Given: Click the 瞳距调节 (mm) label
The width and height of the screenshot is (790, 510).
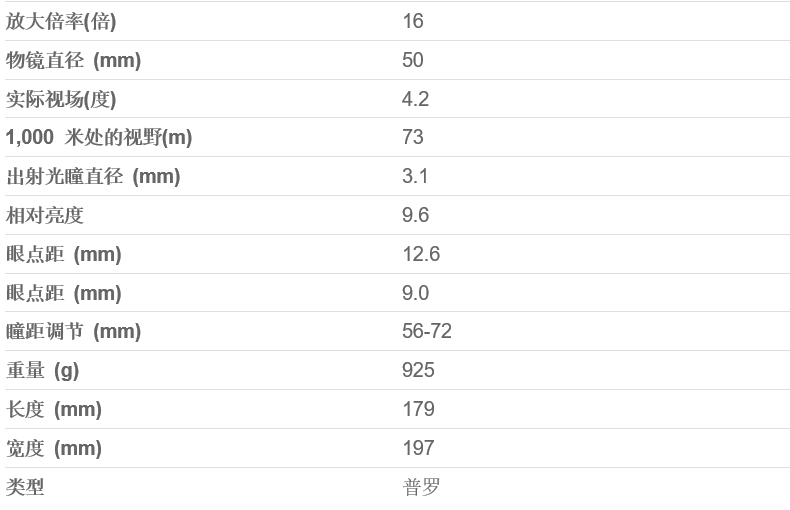Looking at the screenshot, I should click(73, 332).
